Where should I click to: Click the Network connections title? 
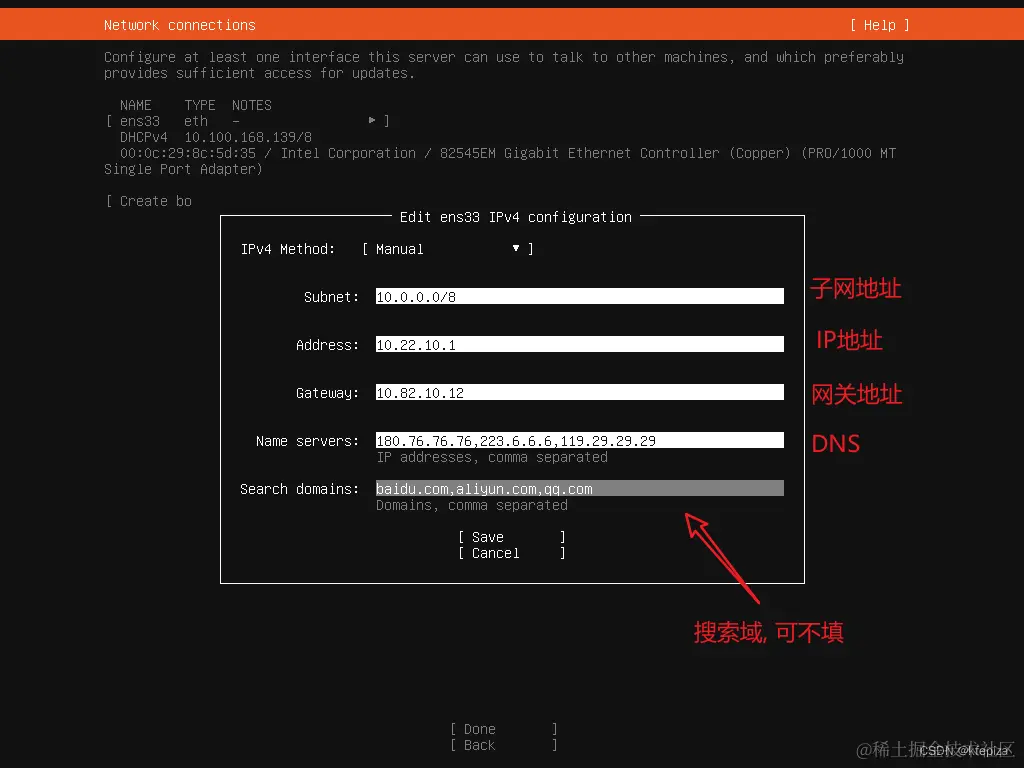click(x=180, y=25)
